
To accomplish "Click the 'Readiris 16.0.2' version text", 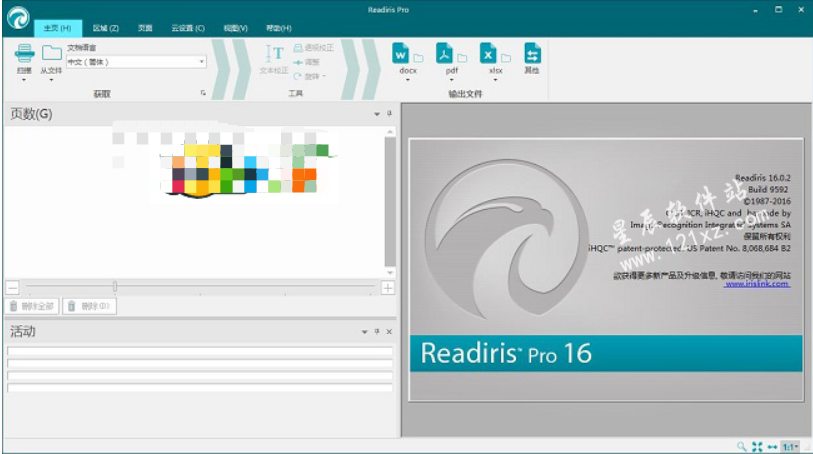I will [763, 178].
